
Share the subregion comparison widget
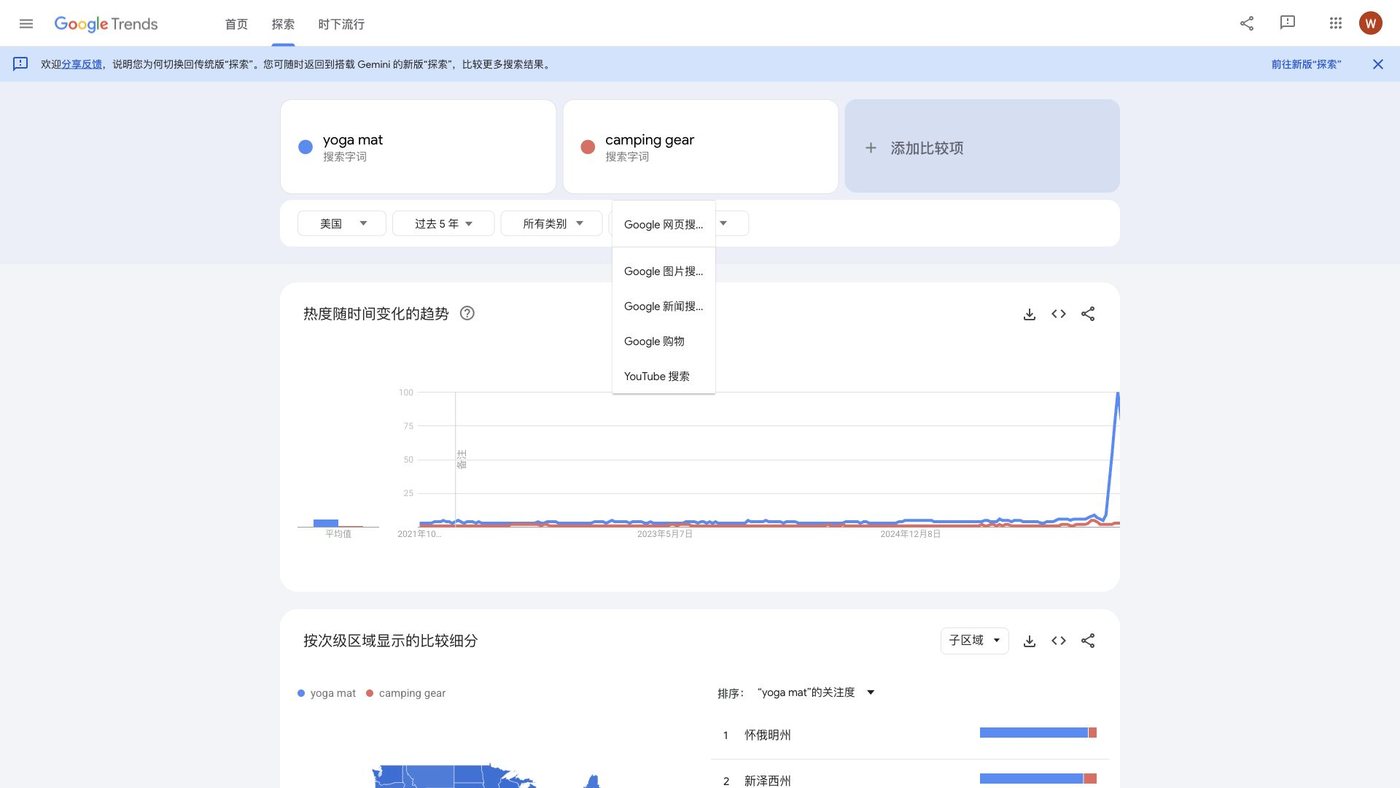[x=1088, y=641]
